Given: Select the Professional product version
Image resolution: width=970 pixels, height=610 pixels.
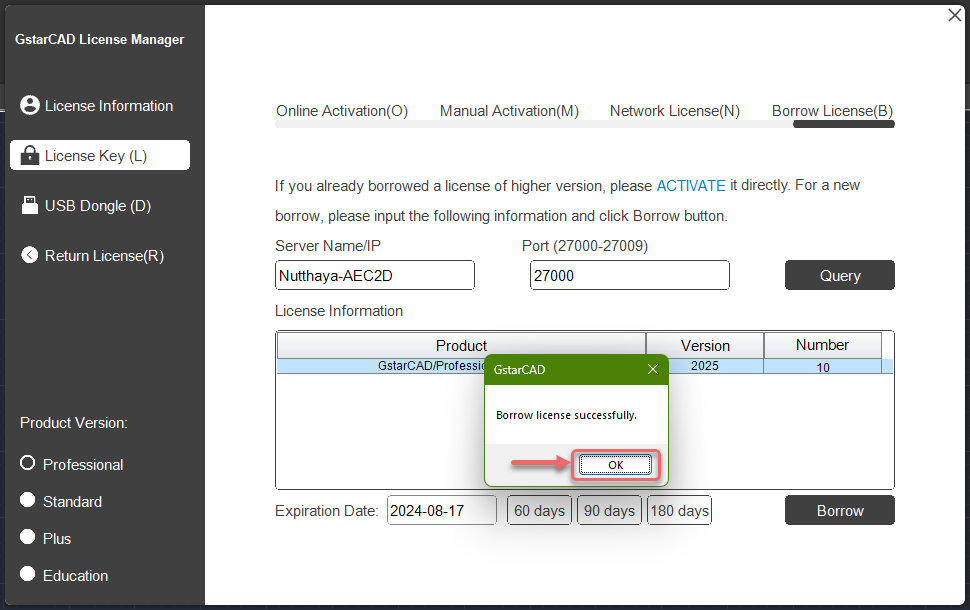Looking at the screenshot, I should tap(29, 464).
